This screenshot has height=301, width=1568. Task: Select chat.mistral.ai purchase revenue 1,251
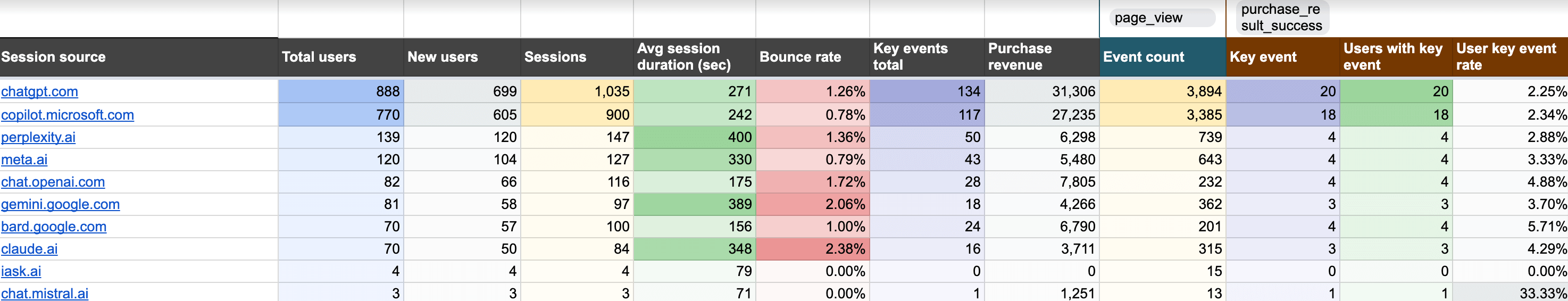coord(1042,293)
